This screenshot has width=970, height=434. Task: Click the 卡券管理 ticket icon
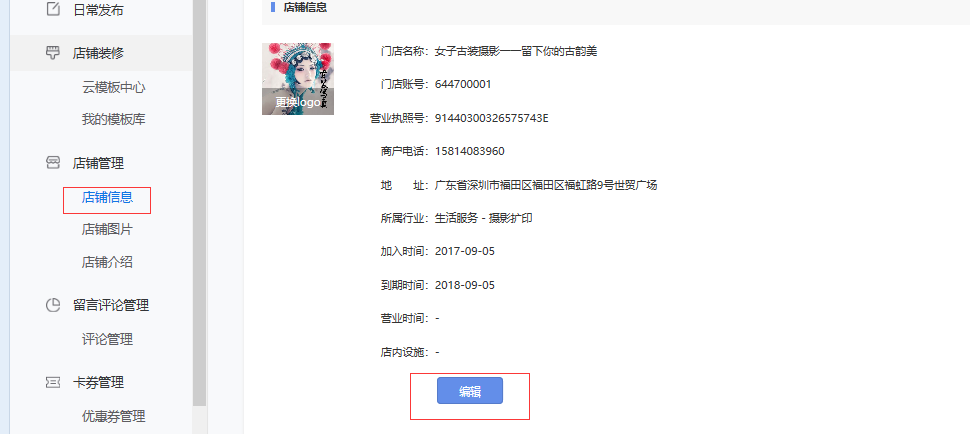[x=54, y=383]
